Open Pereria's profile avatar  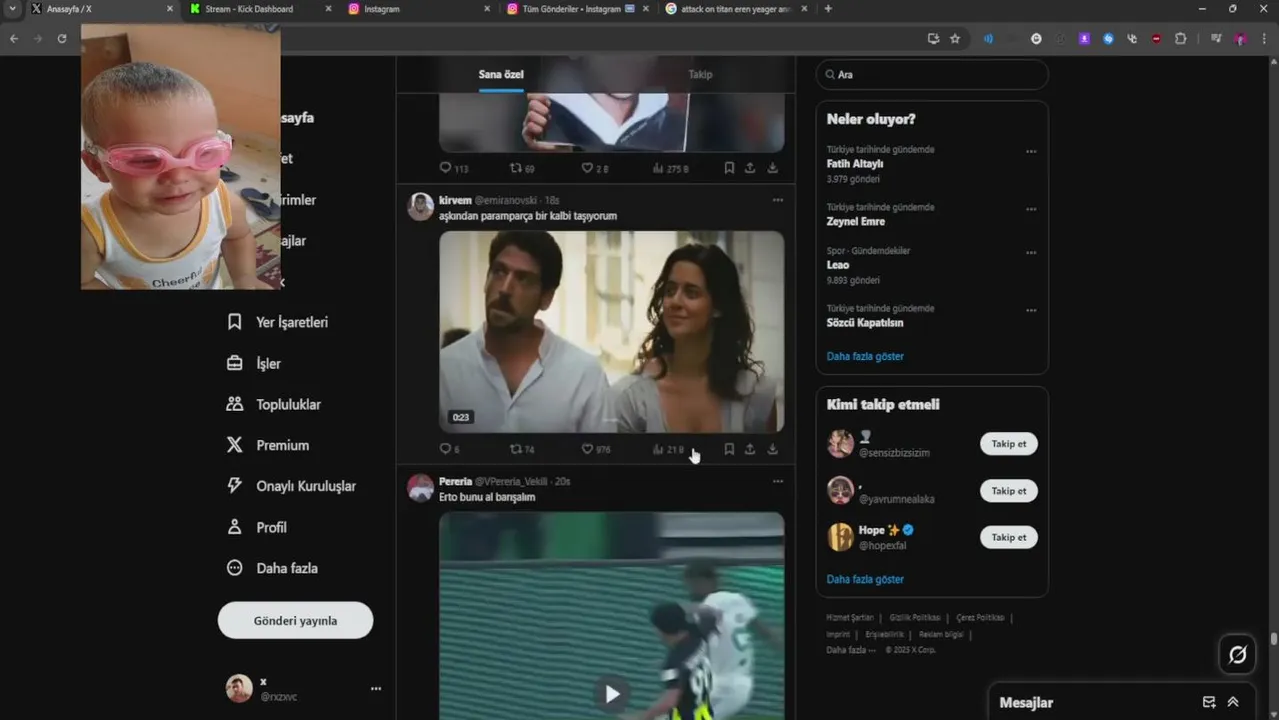tap(421, 488)
